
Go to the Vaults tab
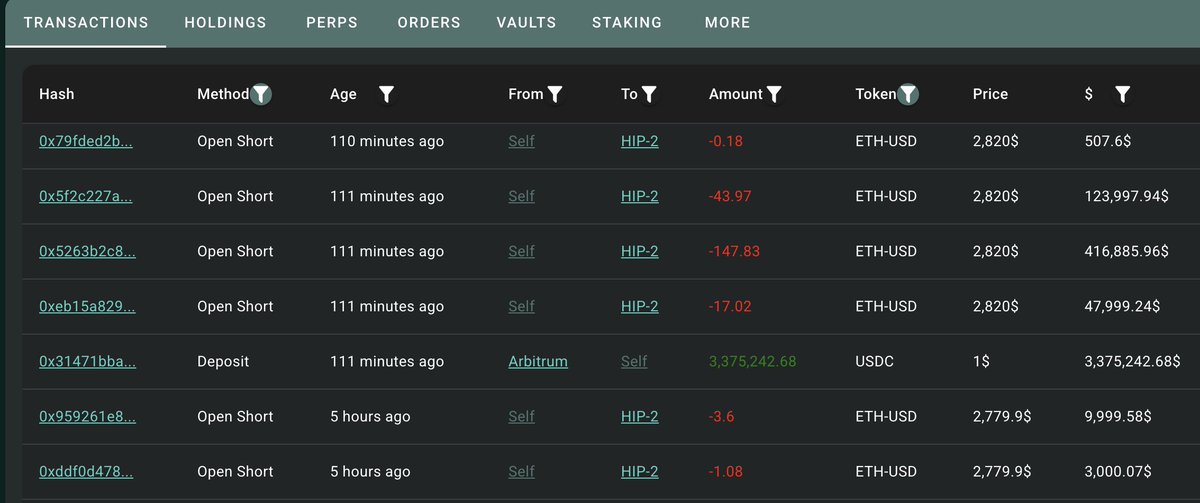pyautogui.click(x=526, y=22)
